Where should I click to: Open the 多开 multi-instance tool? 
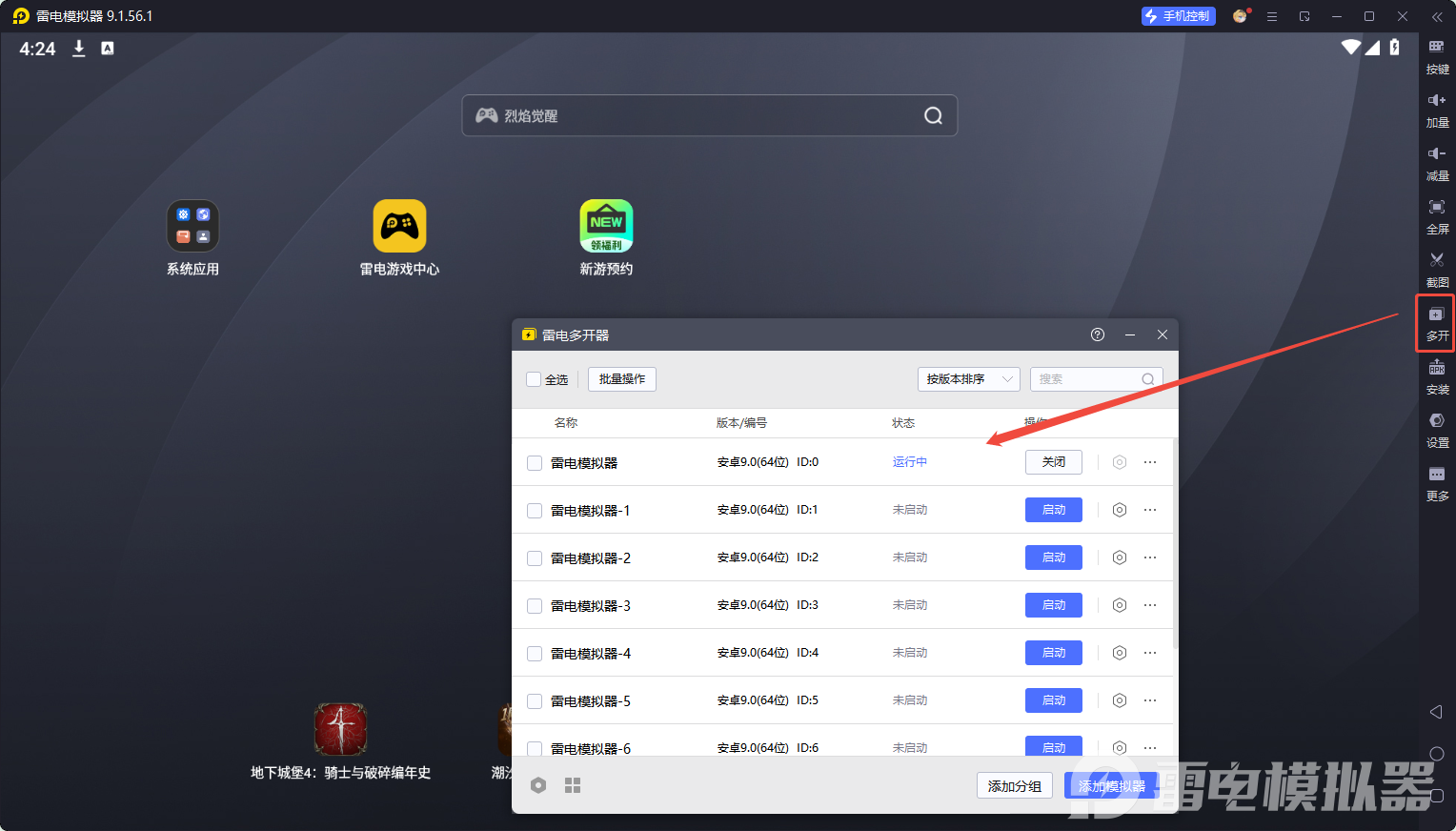tap(1437, 324)
